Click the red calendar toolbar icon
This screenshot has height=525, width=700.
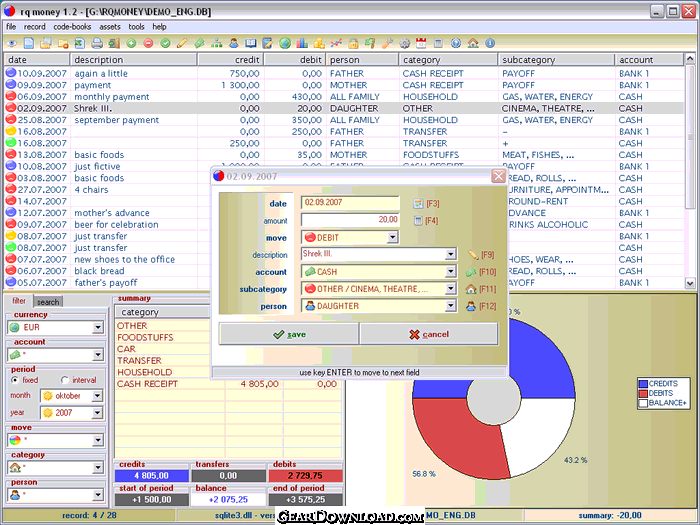pyautogui.click(x=421, y=43)
